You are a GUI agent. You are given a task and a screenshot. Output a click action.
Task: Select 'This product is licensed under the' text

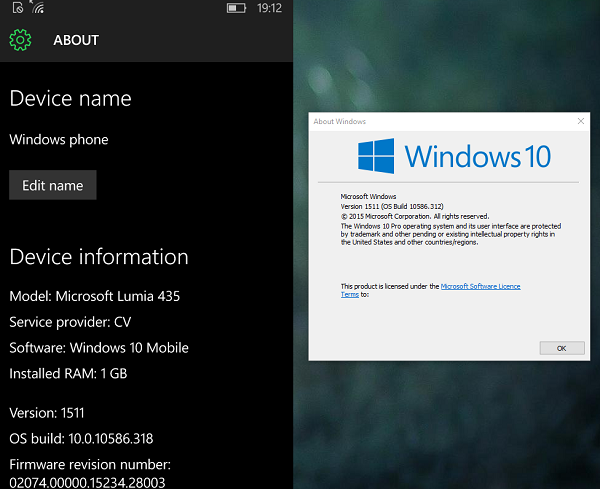390,286
